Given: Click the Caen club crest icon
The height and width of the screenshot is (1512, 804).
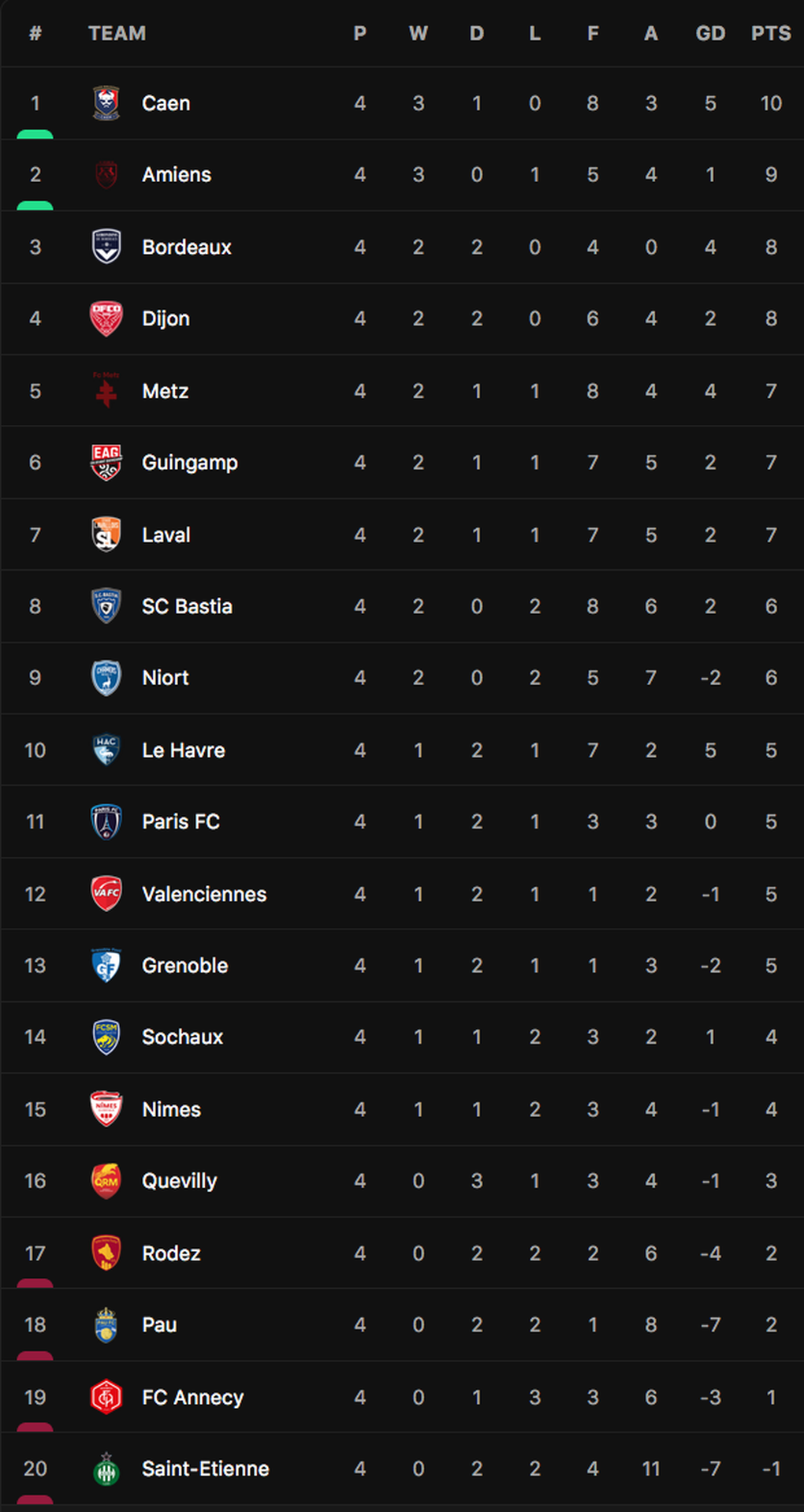Looking at the screenshot, I should (x=106, y=103).
